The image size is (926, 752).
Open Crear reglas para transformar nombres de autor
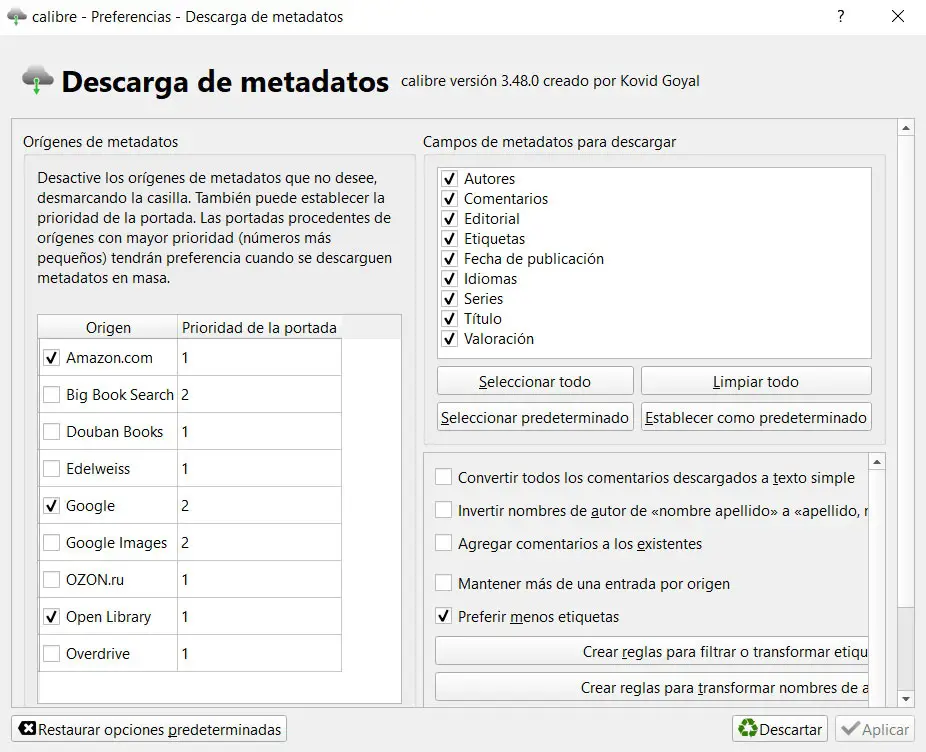point(652,687)
